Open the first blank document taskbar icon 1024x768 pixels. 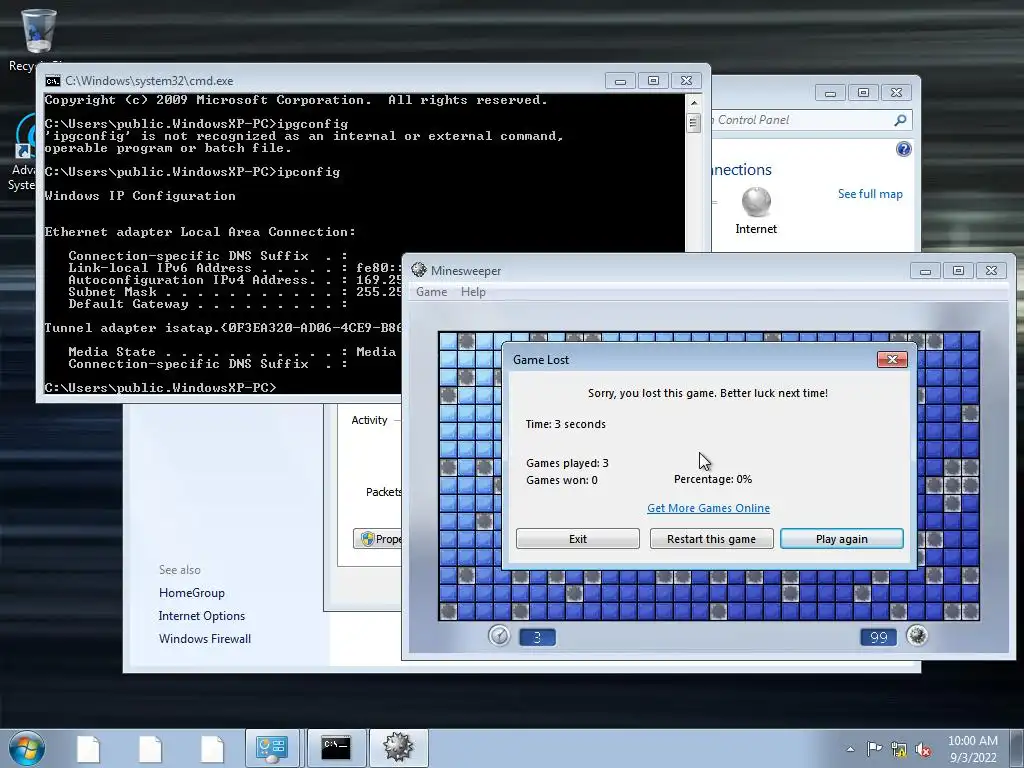(x=88, y=748)
